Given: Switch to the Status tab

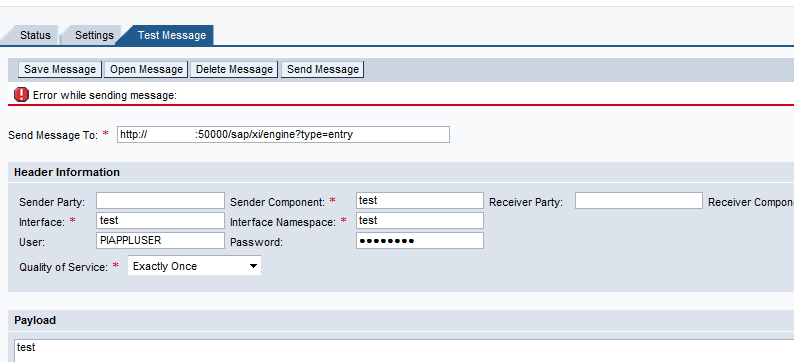Looking at the screenshot, I should pyautogui.click(x=35, y=35).
